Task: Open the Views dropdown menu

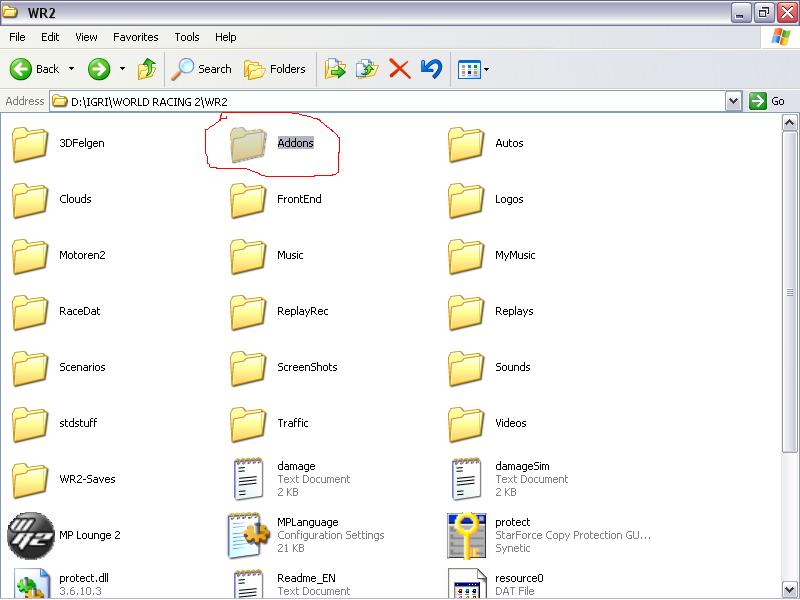Action: (x=472, y=69)
